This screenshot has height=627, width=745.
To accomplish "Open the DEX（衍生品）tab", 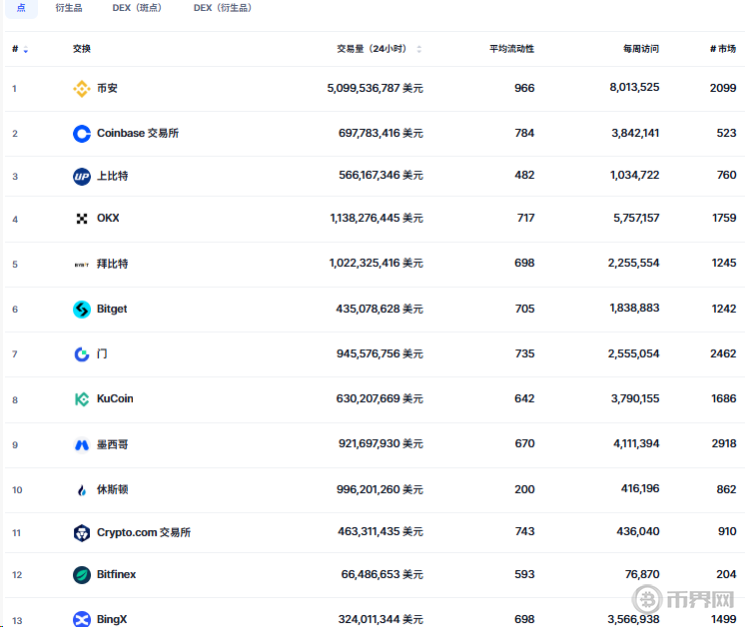I will coord(222,8).
